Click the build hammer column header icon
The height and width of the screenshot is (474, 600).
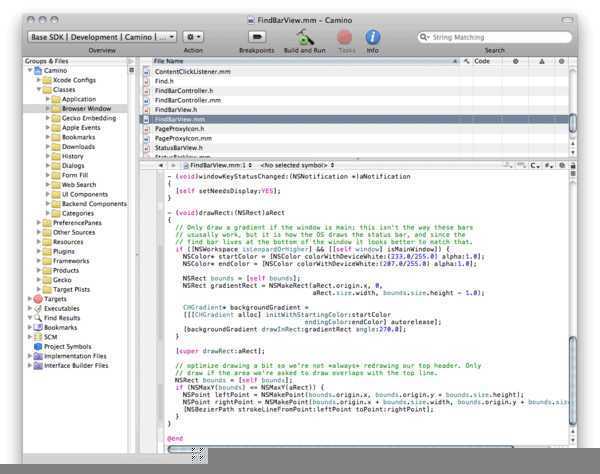[x=466, y=61]
